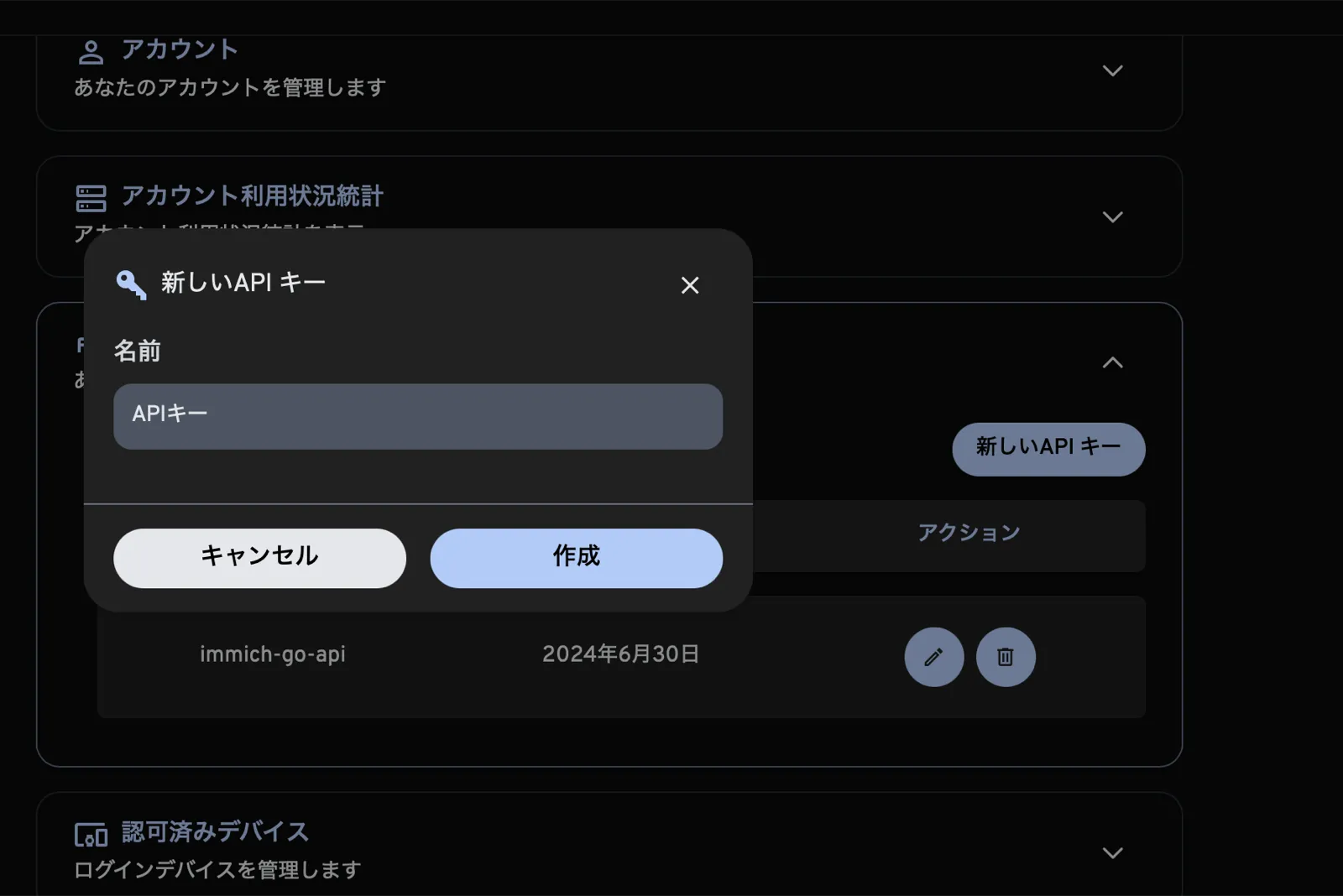Image resolution: width=1343 pixels, height=896 pixels.
Task: Expand the アカウント利用状況統計 section
Action: 1113,216
